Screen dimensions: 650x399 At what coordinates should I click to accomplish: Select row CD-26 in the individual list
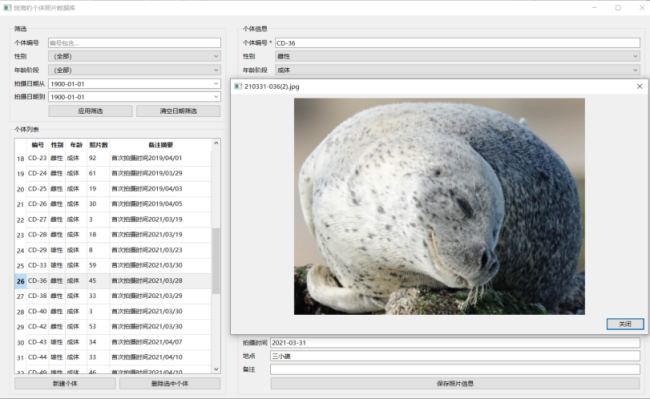(x=119, y=204)
